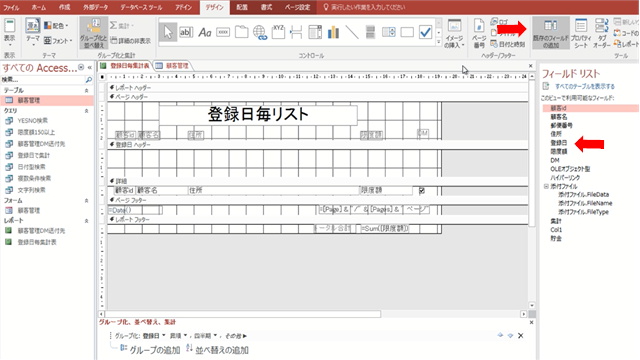Switch to the ホーム ribbon tab
640x360 pixels.
point(39,7)
